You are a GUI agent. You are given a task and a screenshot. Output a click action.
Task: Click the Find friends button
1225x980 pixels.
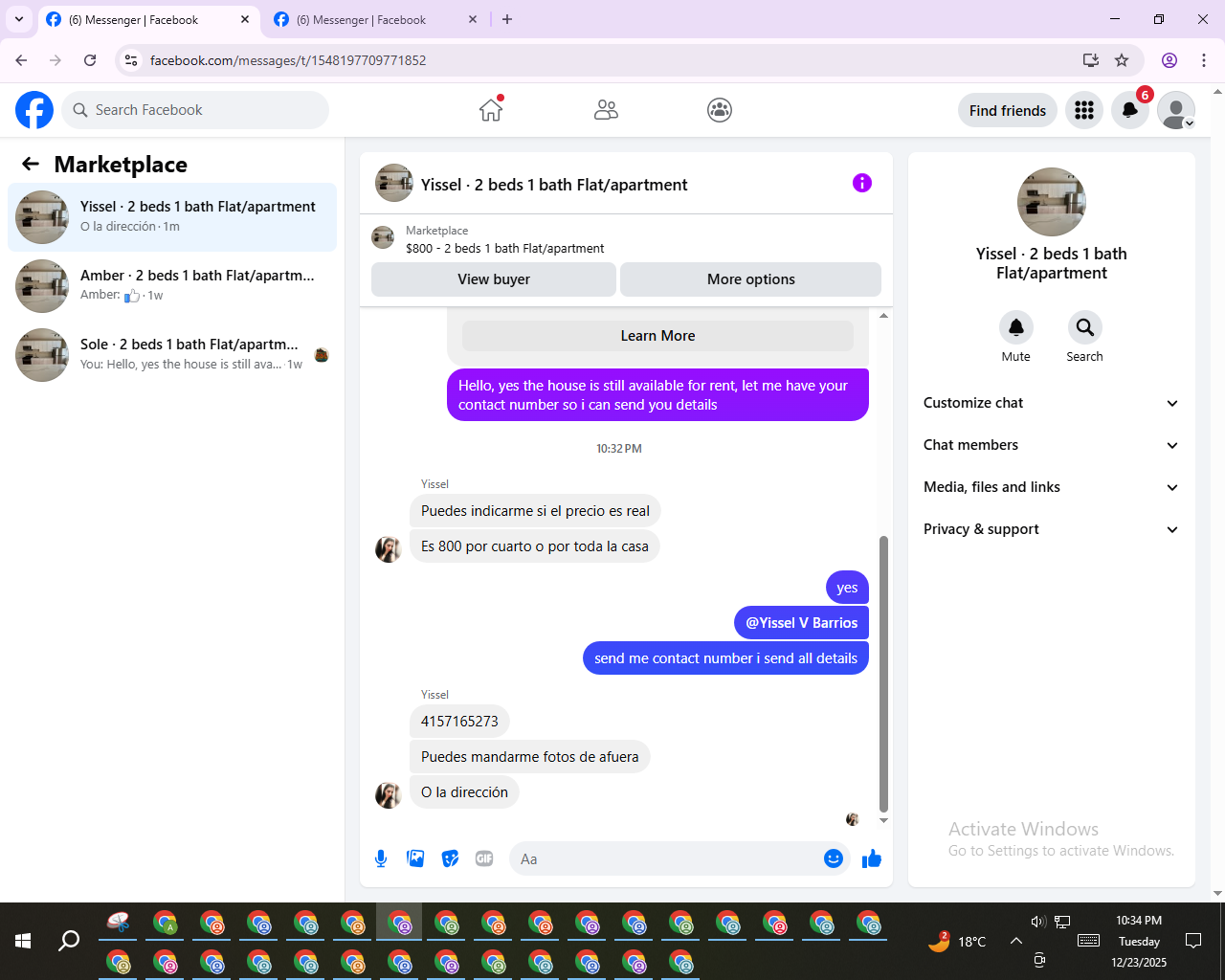click(1008, 110)
